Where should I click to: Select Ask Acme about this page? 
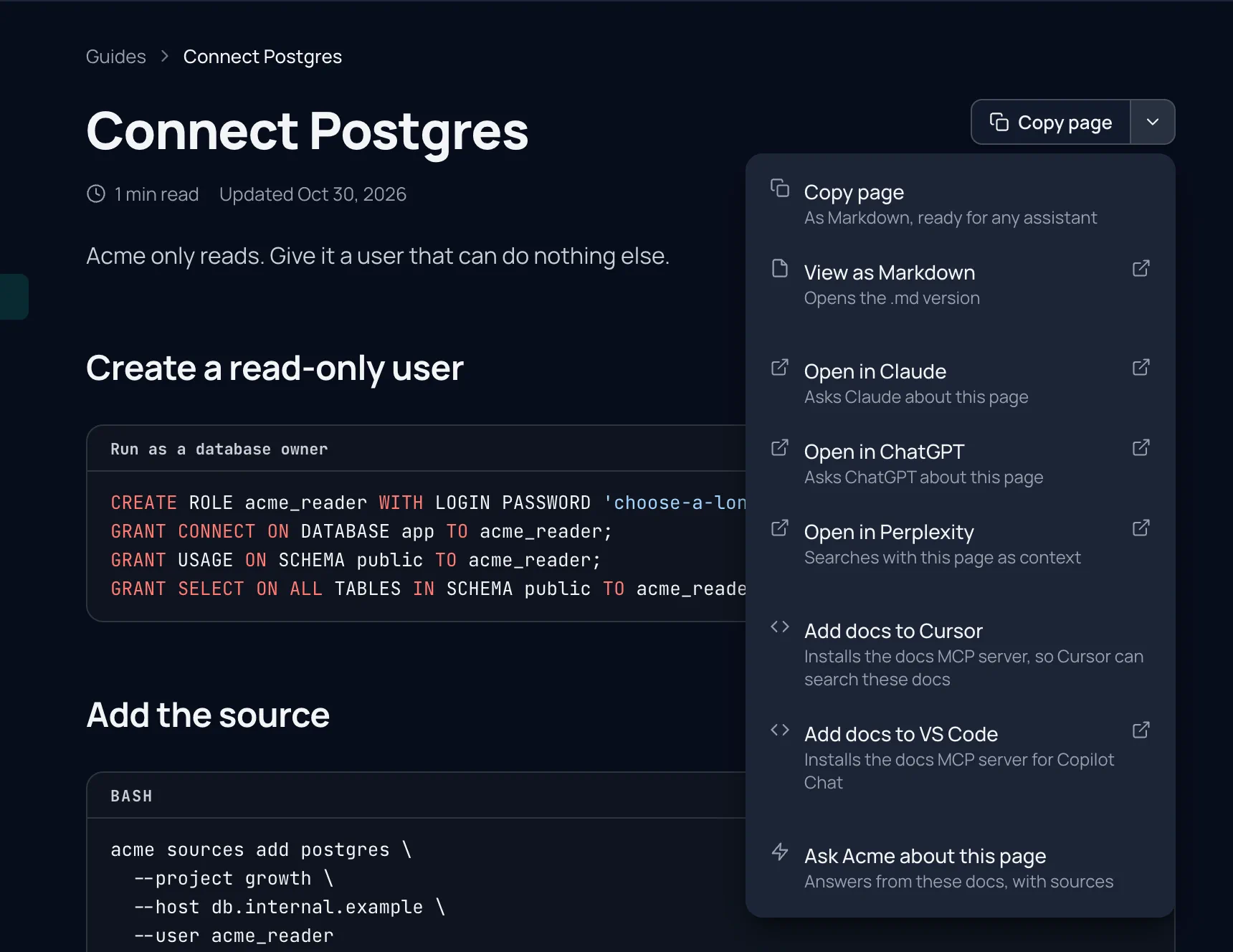pyautogui.click(x=961, y=868)
